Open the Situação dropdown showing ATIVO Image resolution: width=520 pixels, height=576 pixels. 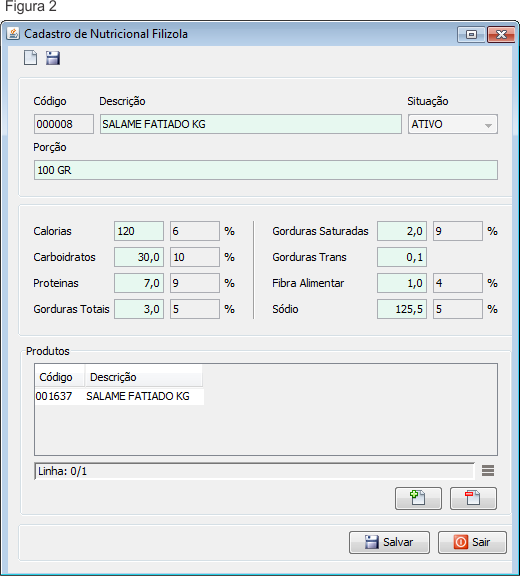tap(453, 124)
